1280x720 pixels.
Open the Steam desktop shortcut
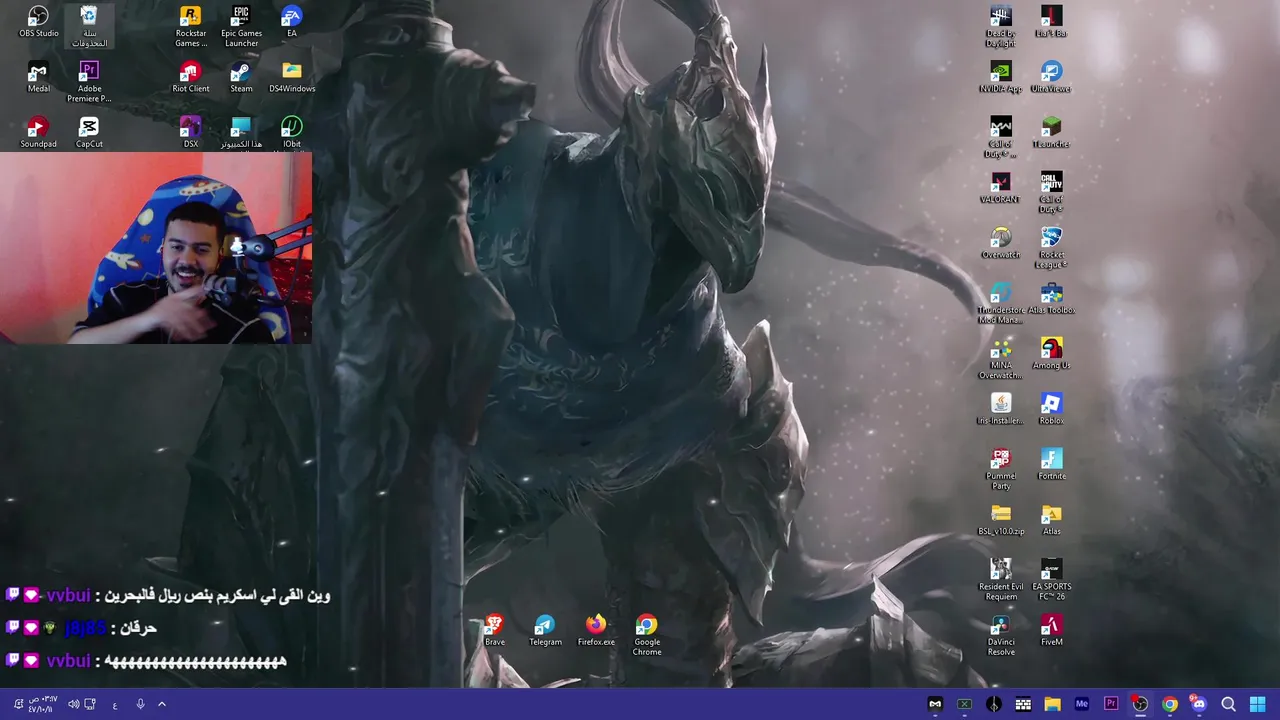[x=241, y=77]
